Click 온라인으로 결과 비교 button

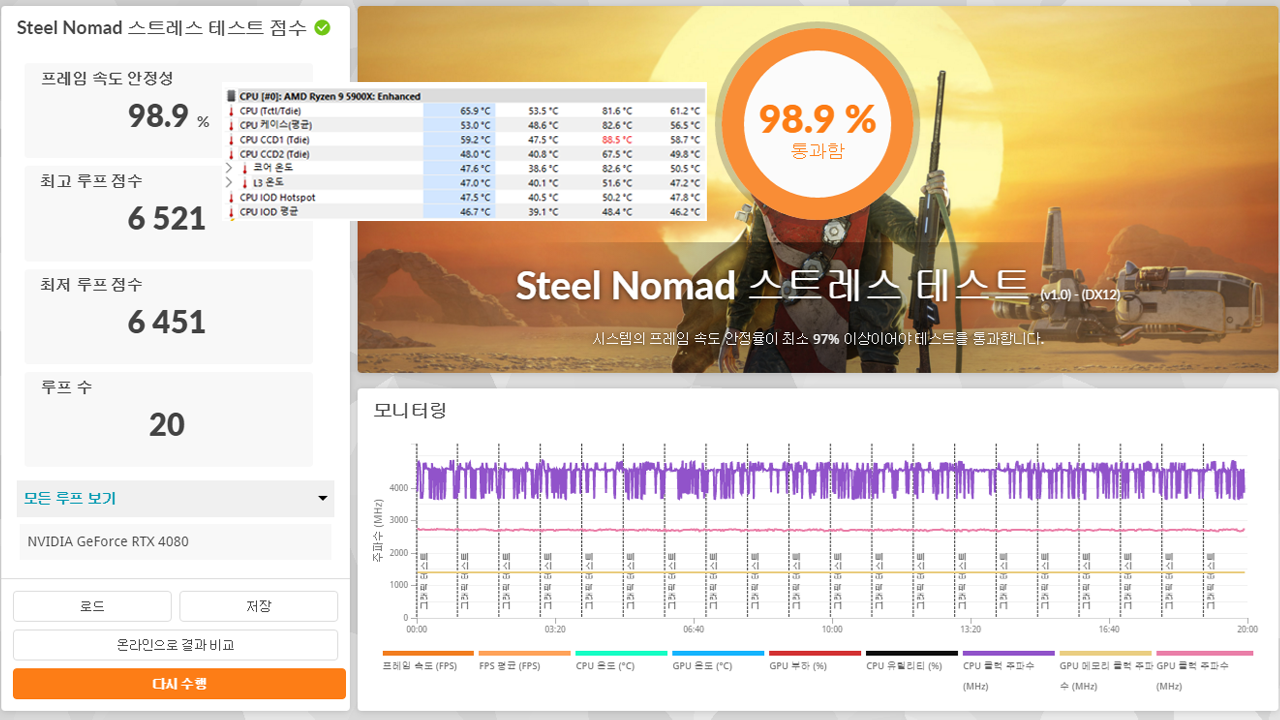[176, 645]
